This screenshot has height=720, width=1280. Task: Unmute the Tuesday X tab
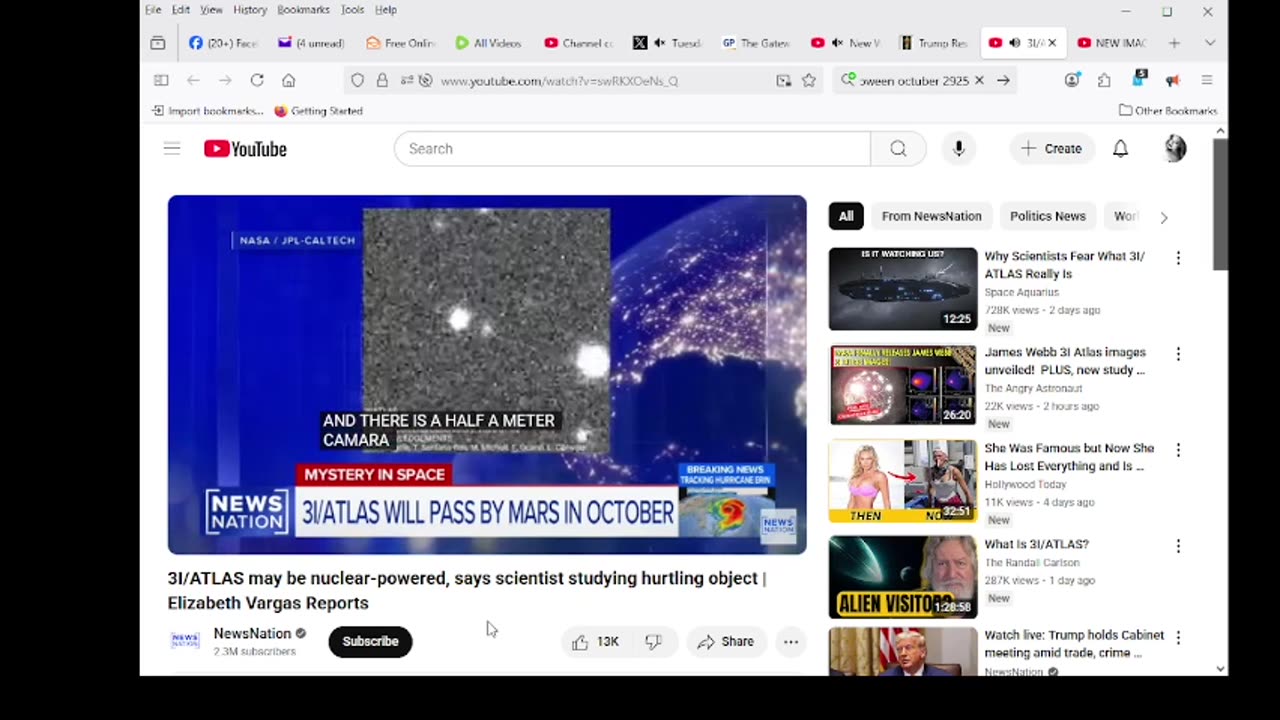click(x=660, y=43)
